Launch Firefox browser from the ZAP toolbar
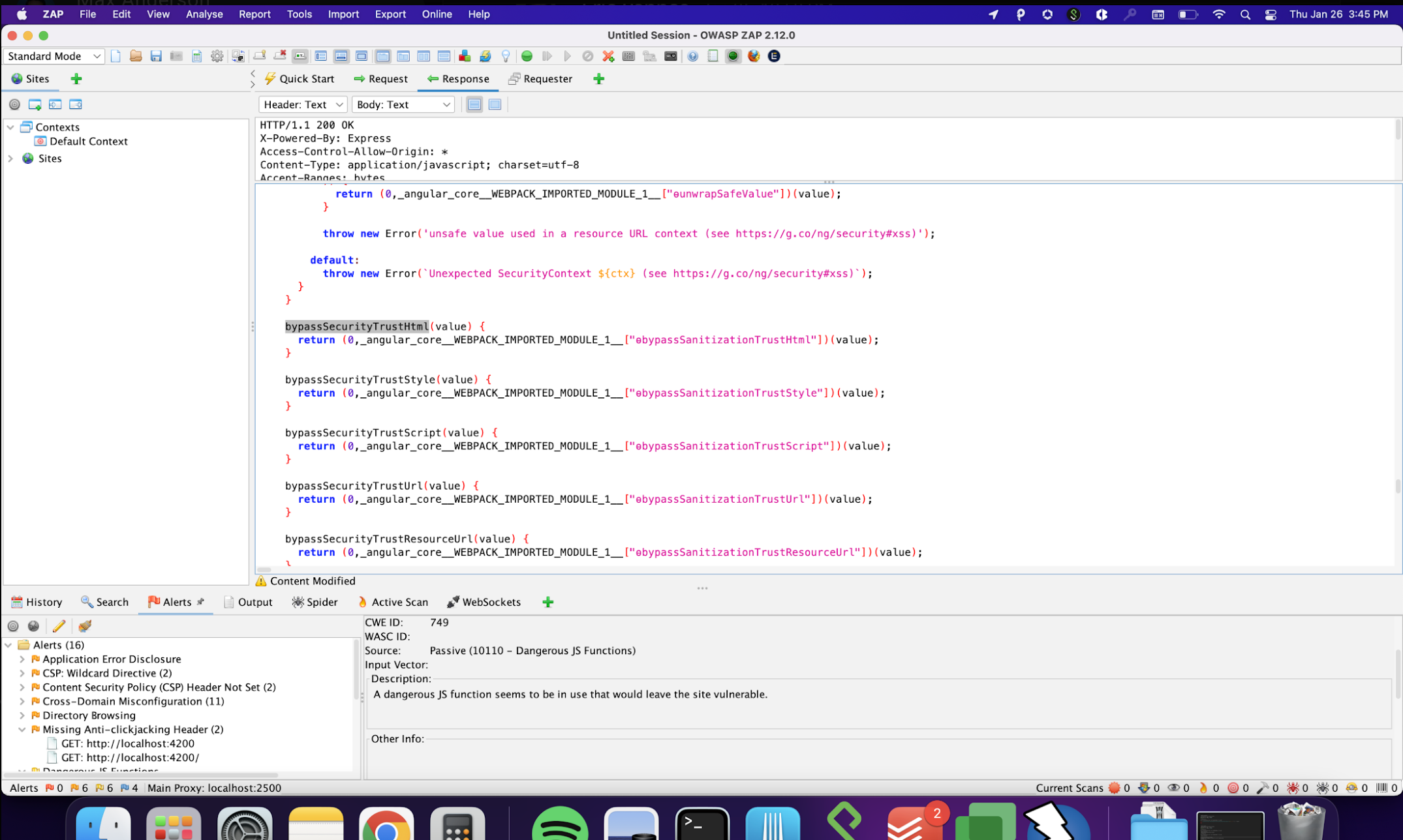 click(x=754, y=56)
